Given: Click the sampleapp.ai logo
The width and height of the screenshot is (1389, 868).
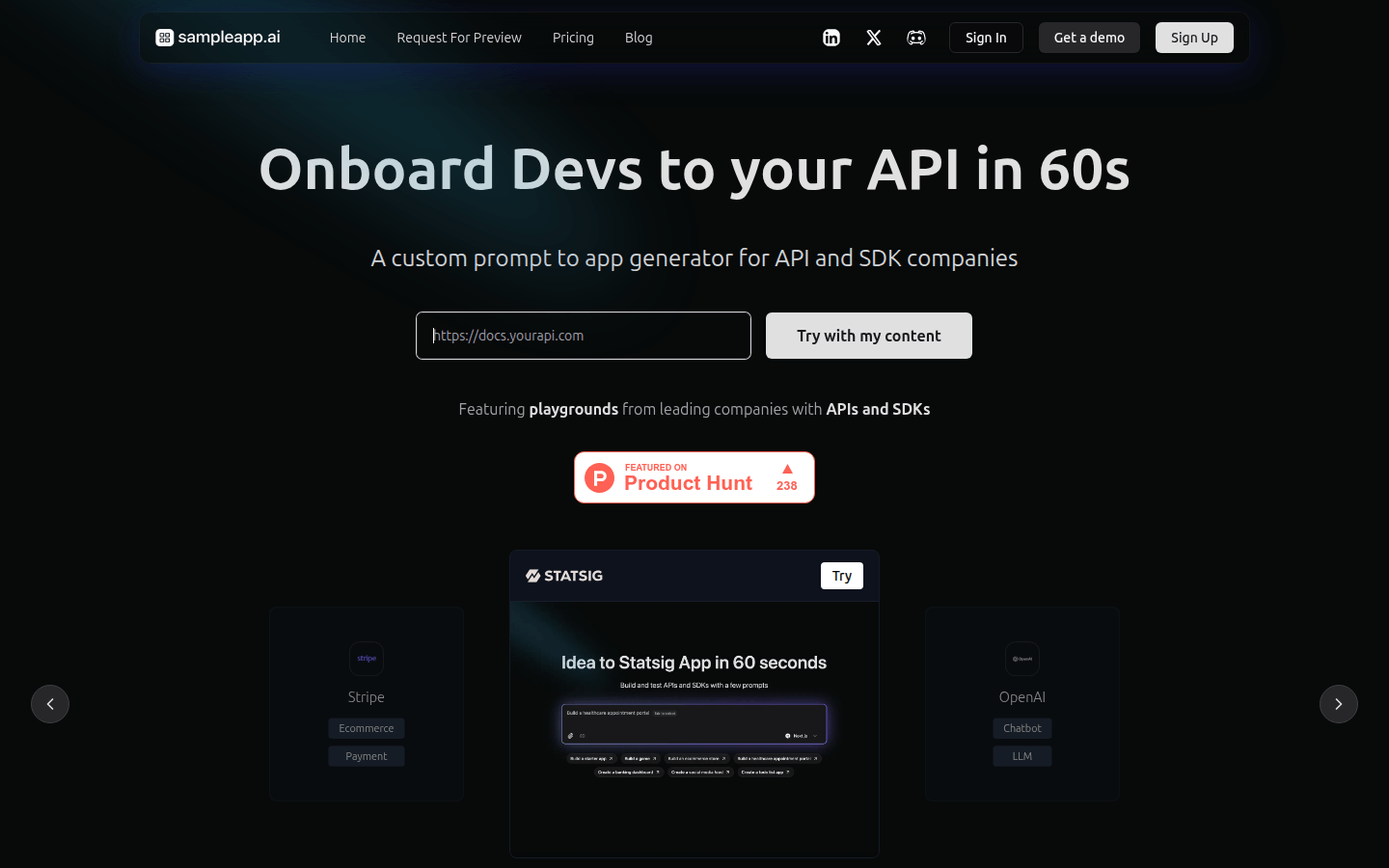Looking at the screenshot, I should point(218,38).
